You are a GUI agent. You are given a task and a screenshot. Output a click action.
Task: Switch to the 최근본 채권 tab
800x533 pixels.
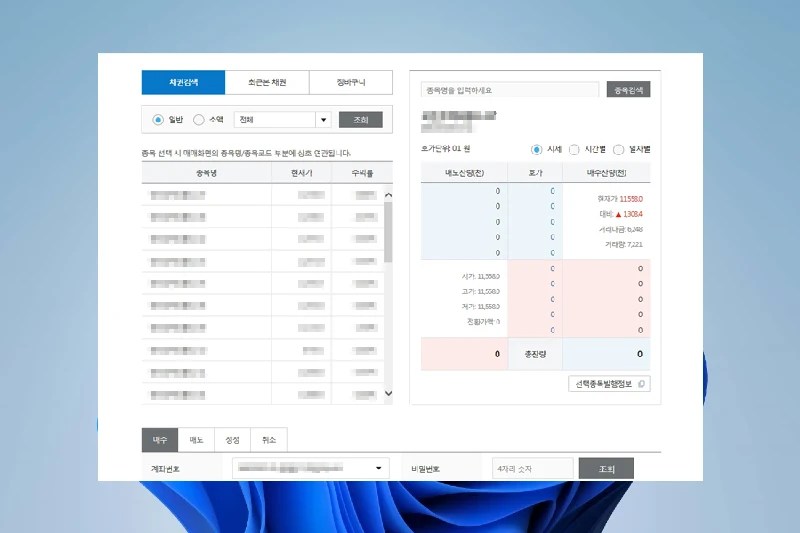point(267,82)
